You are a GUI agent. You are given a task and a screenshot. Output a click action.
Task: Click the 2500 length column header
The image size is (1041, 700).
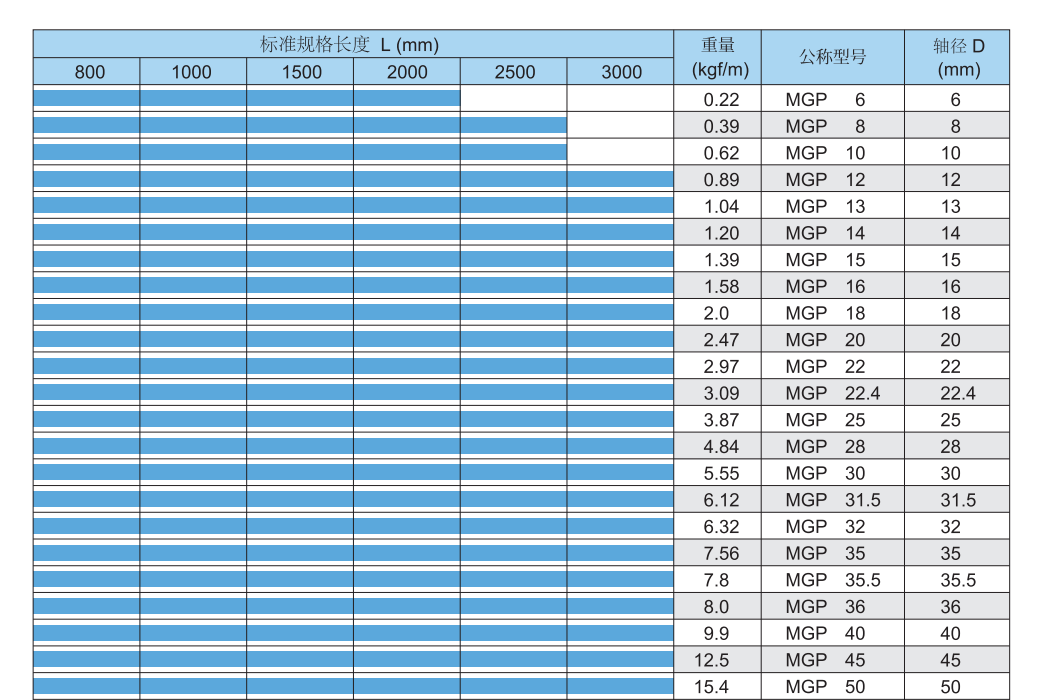514,72
